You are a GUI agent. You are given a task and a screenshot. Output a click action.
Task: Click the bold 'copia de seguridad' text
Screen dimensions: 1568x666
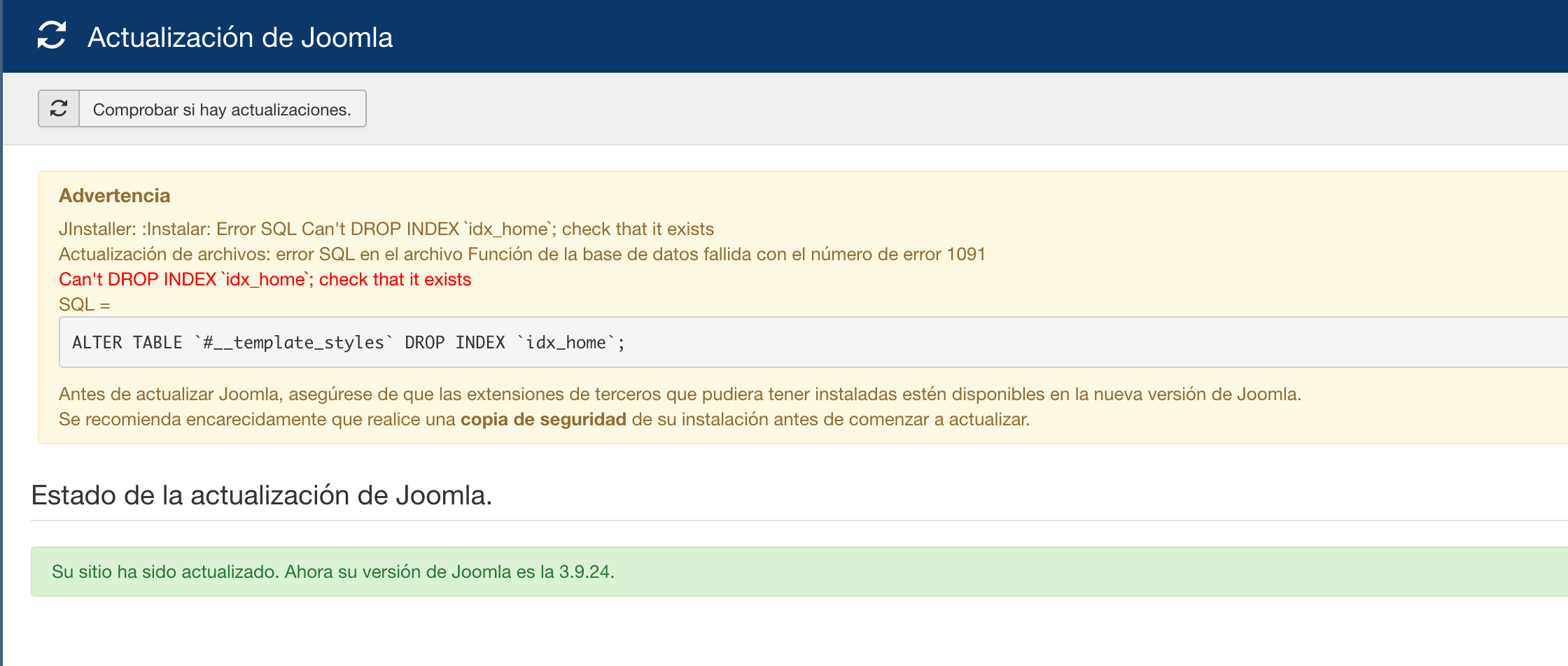(x=543, y=419)
